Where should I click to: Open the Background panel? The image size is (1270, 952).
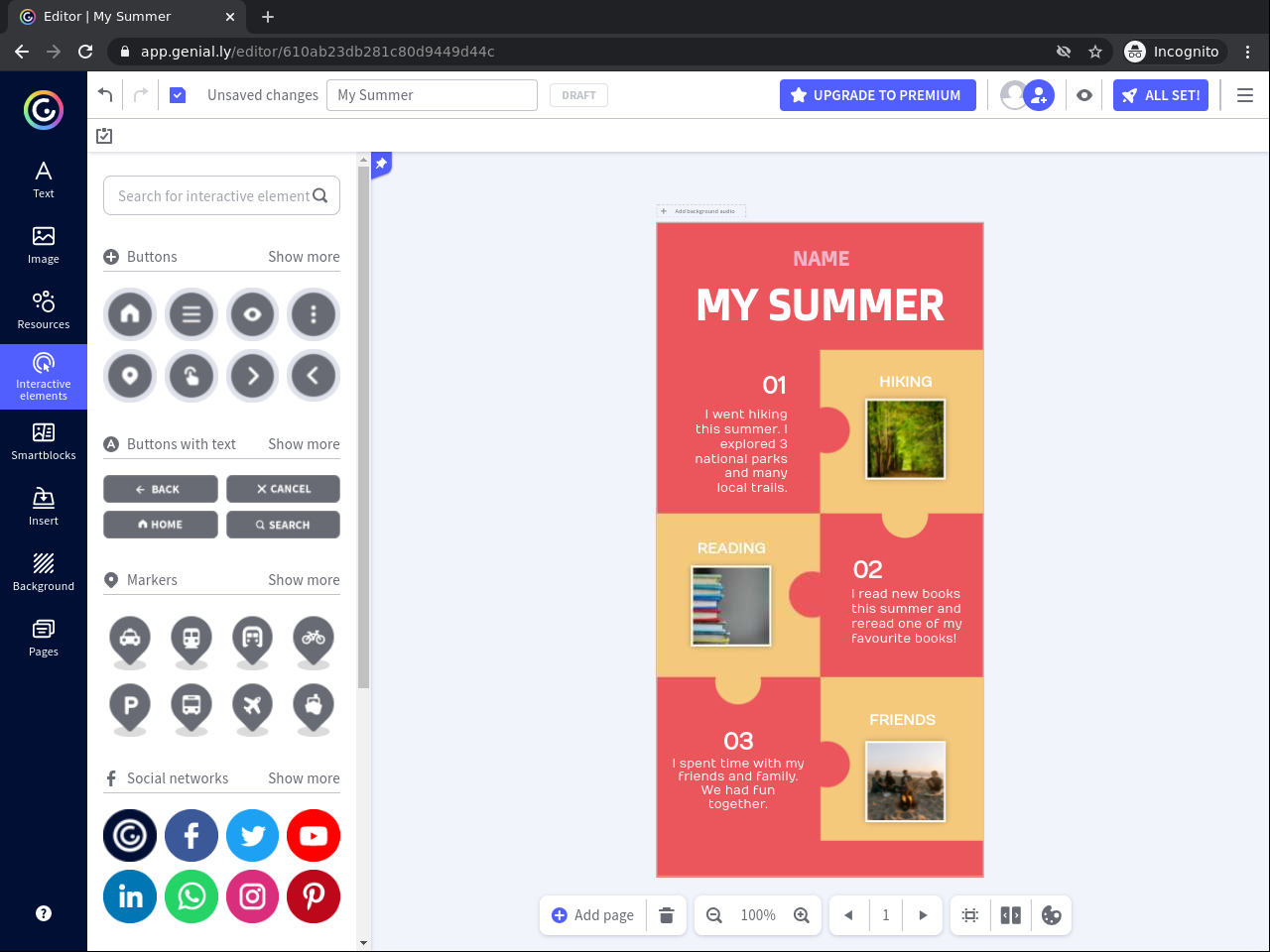44,572
